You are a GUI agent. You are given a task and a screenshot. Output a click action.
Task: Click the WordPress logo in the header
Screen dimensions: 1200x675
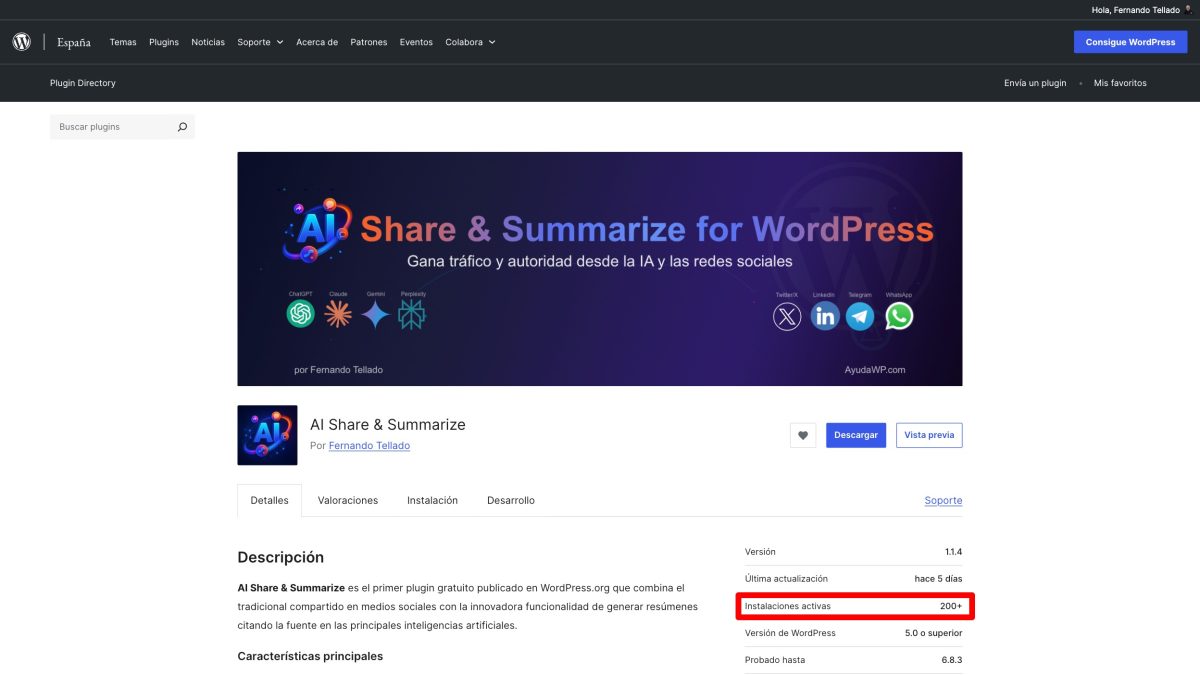21,41
